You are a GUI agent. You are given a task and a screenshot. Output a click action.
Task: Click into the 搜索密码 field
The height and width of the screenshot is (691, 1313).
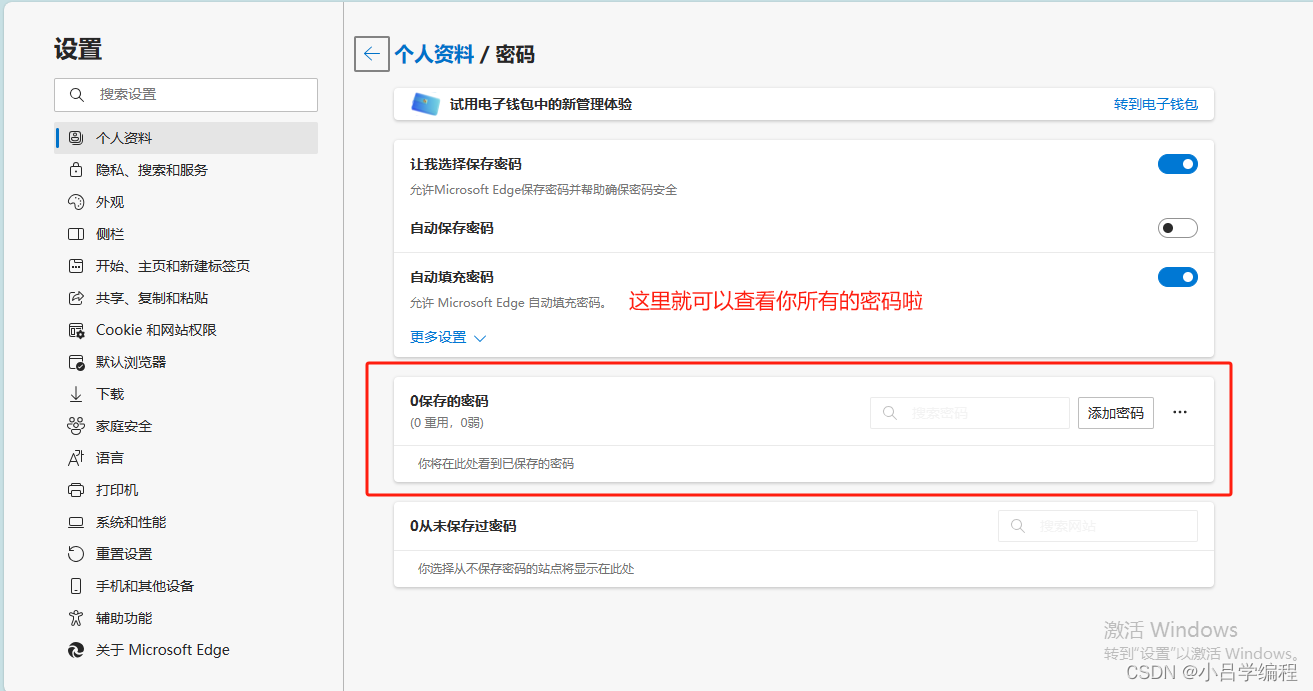(970, 413)
